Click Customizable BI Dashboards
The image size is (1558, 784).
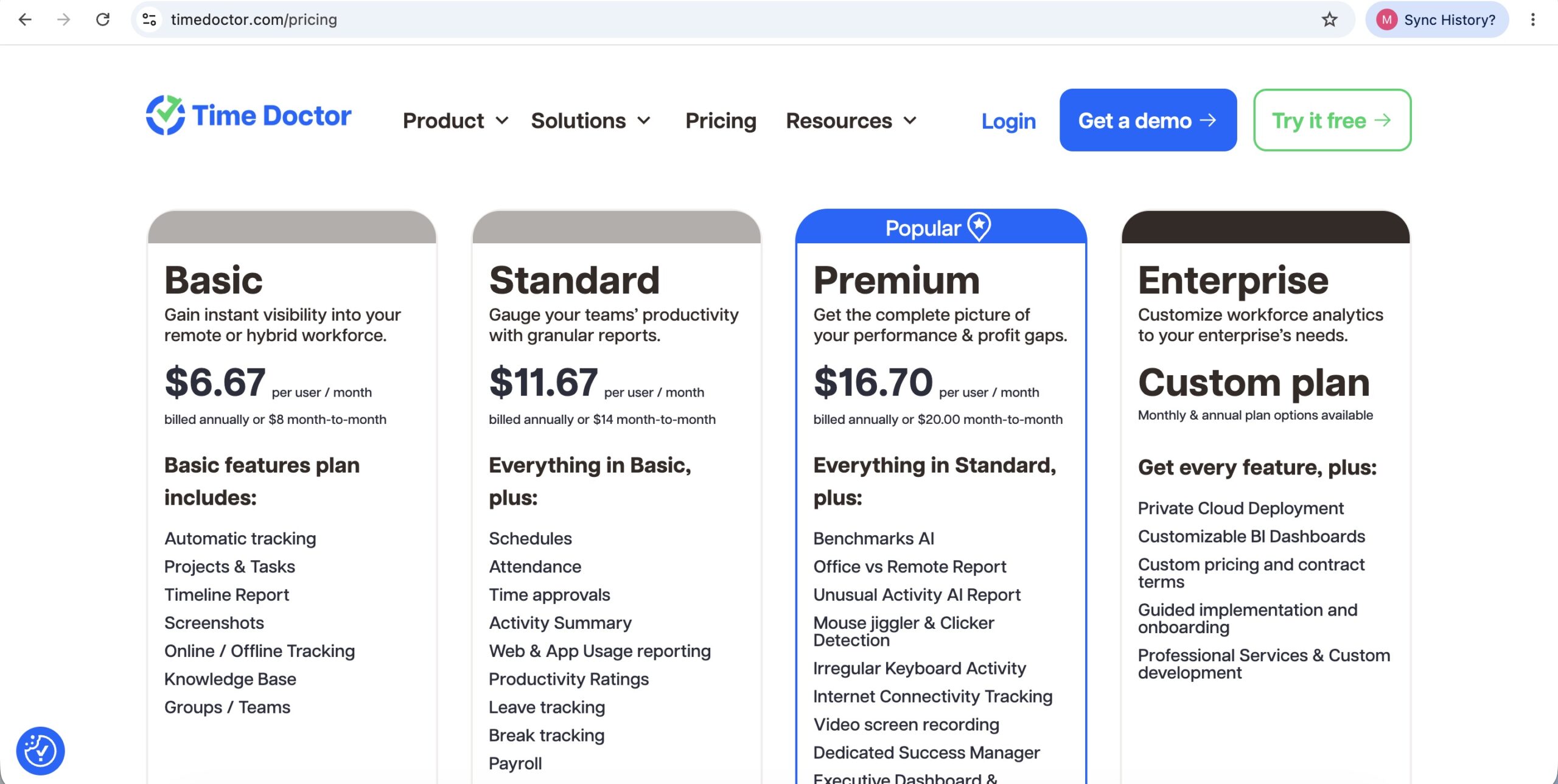pyautogui.click(x=1251, y=536)
